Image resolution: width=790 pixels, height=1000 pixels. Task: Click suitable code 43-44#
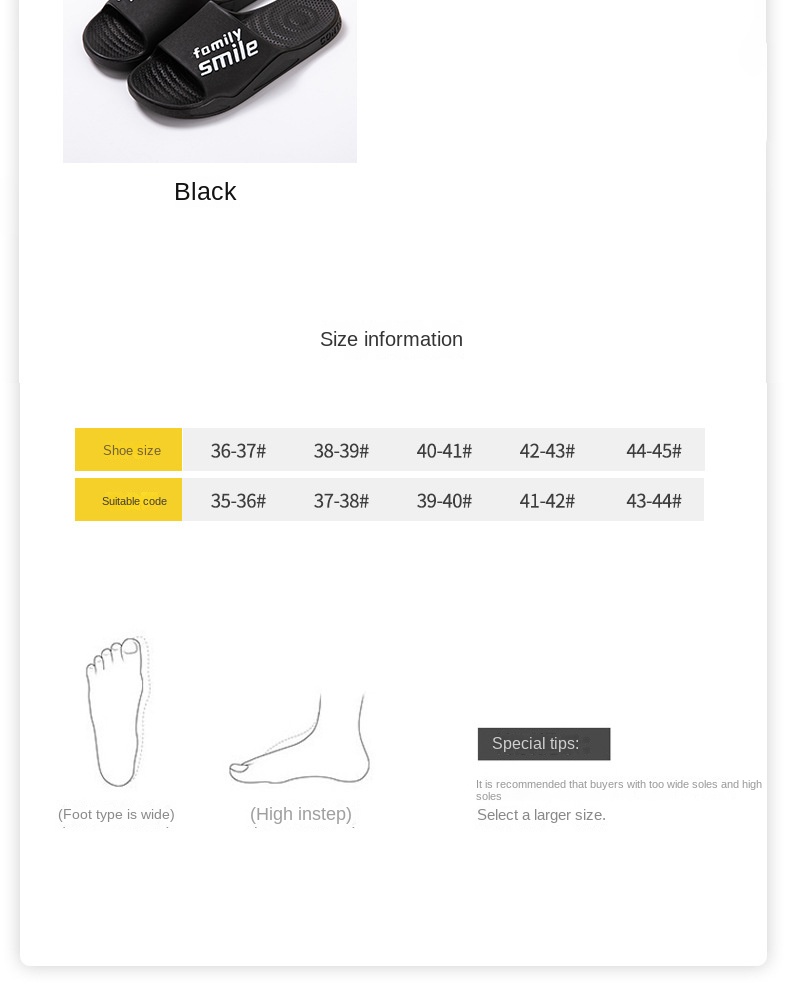click(x=653, y=501)
